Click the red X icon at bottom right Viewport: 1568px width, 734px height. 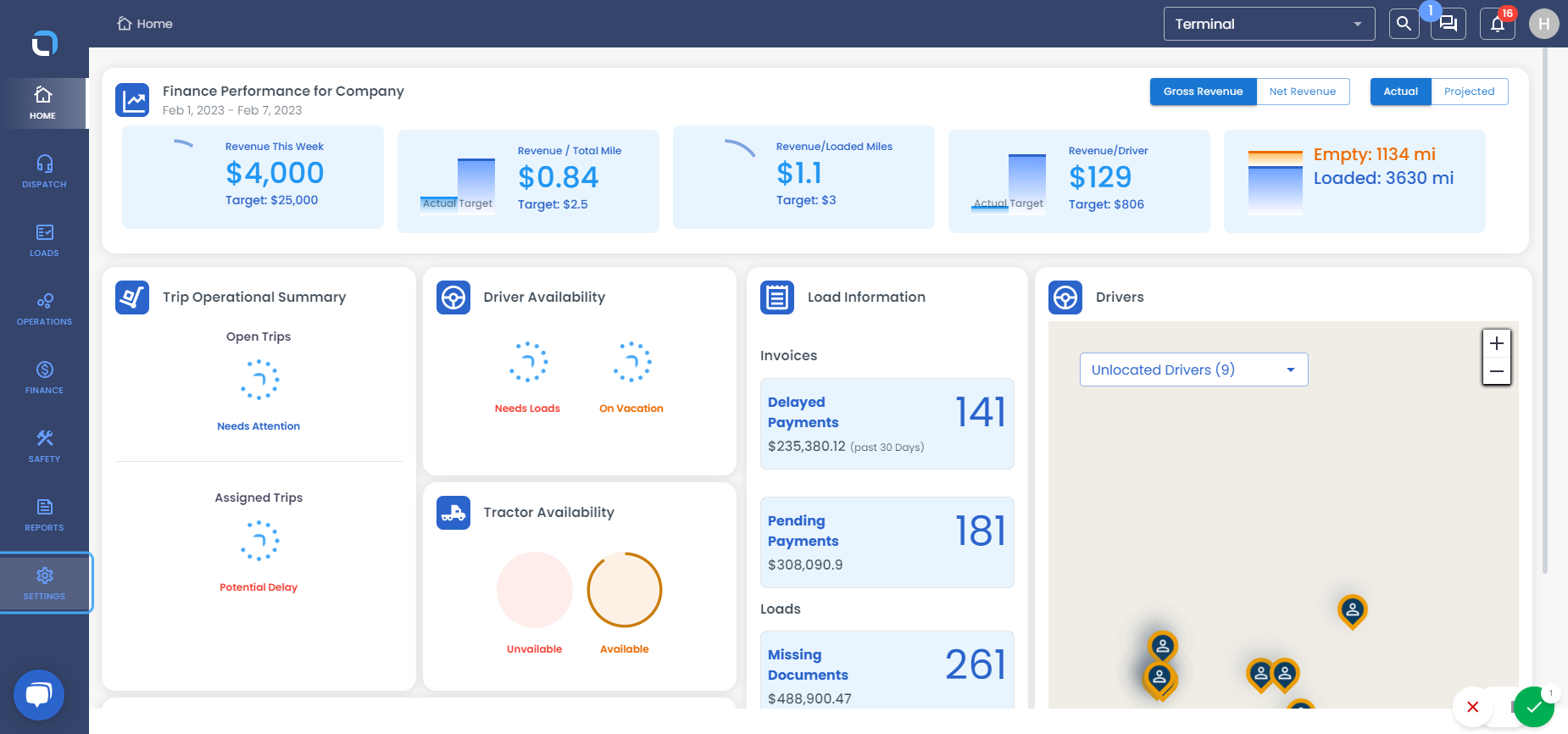[x=1473, y=707]
